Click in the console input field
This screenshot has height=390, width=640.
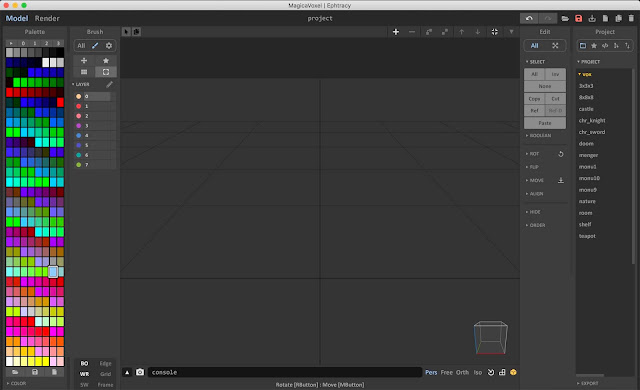tap(284, 372)
